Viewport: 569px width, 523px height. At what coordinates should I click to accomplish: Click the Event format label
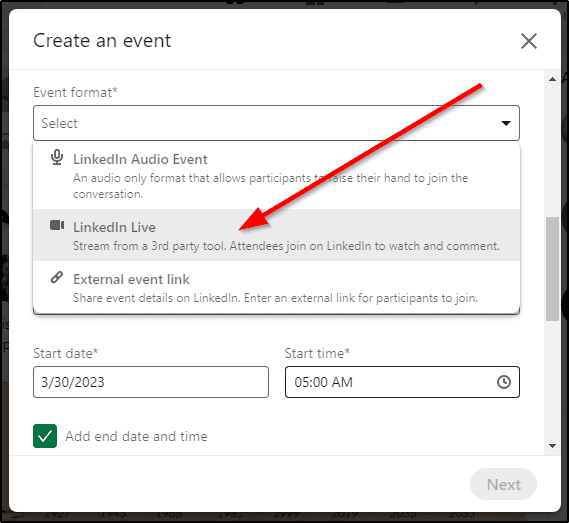point(75,93)
